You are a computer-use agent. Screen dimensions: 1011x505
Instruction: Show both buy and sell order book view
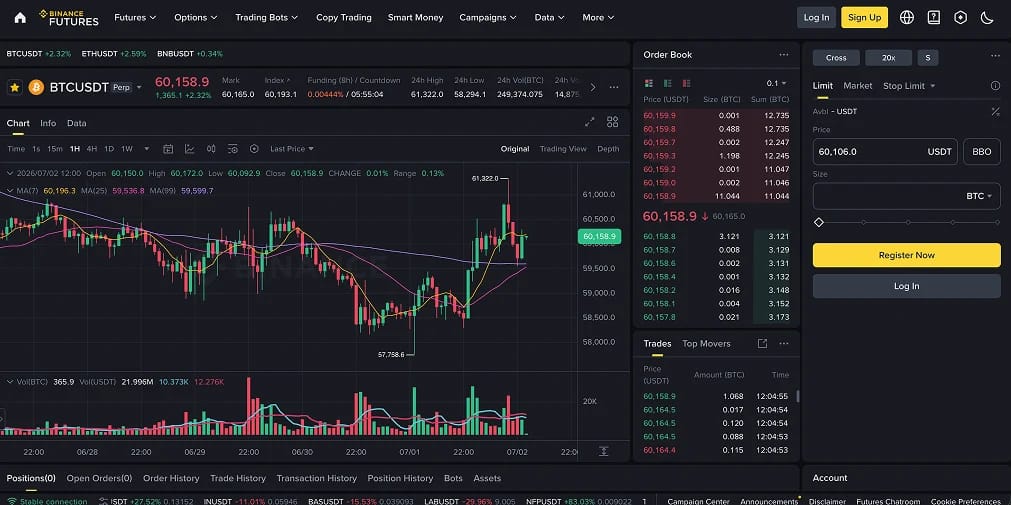coord(649,83)
